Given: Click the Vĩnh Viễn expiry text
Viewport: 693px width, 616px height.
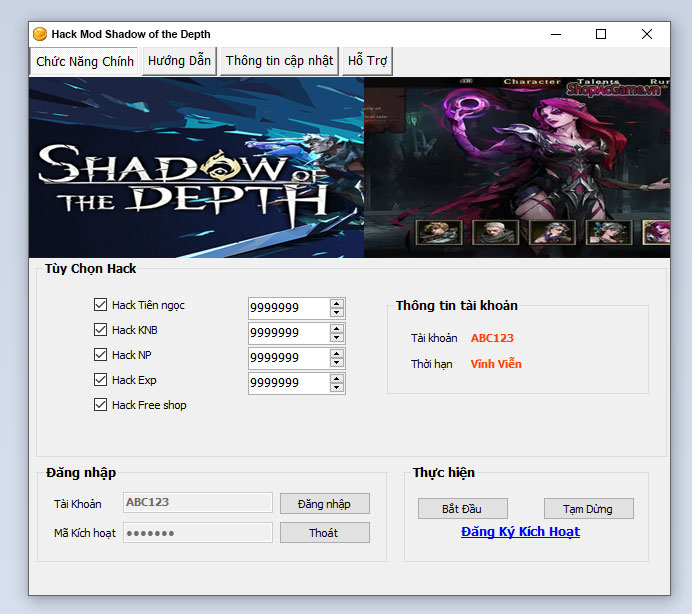Looking at the screenshot, I should click(496, 364).
